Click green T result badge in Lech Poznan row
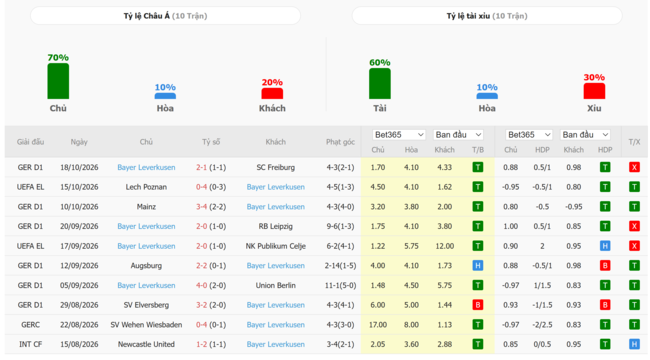Viewport: 650px width, 360px height. 478,187
